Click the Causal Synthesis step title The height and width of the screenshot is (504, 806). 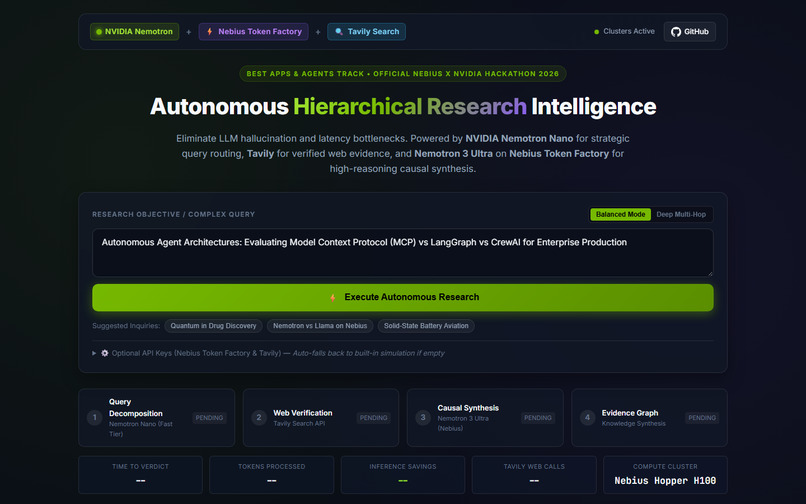pyautogui.click(x=468, y=408)
